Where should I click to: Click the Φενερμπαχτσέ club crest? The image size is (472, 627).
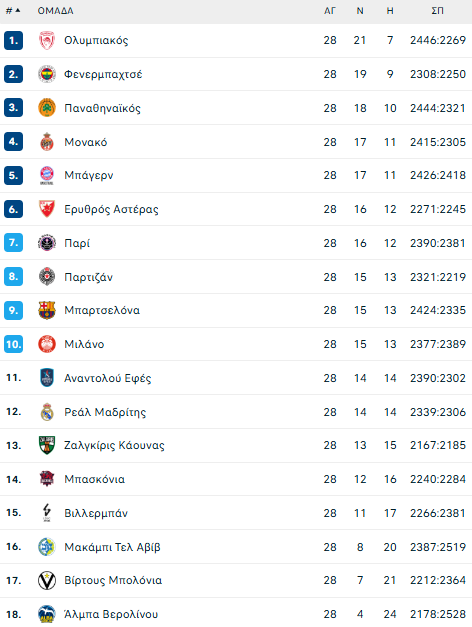(46, 74)
